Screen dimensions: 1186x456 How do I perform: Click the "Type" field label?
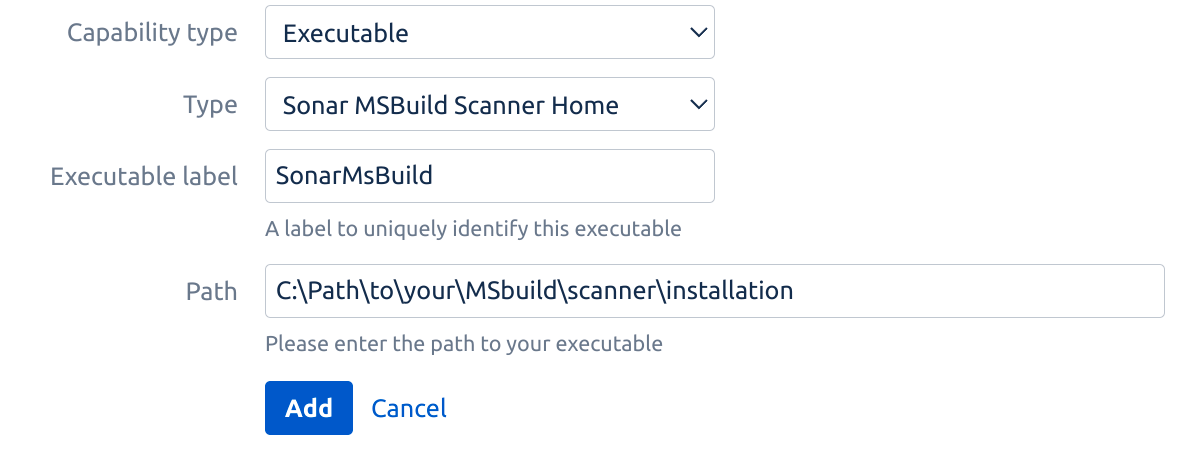point(210,104)
